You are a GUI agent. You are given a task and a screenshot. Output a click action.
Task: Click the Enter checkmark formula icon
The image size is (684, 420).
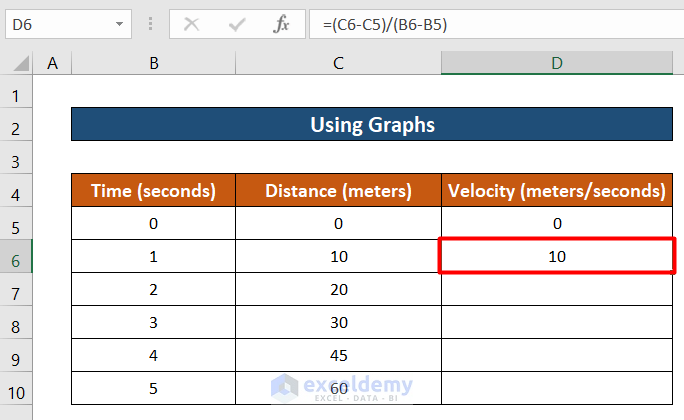point(238,23)
